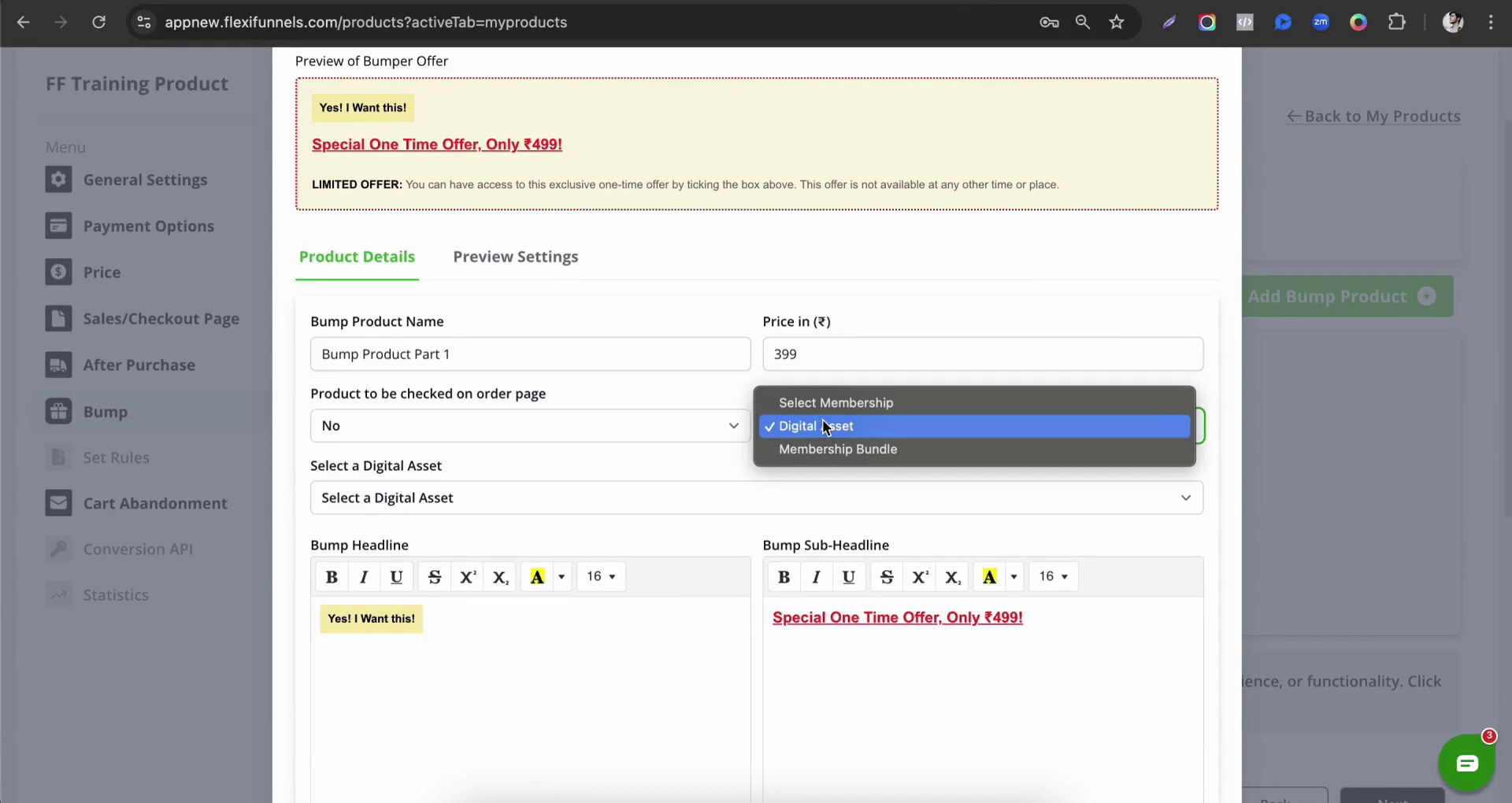This screenshot has height=803, width=1512.
Task: Select the Price dollar icon in menu
Action: click(58, 272)
